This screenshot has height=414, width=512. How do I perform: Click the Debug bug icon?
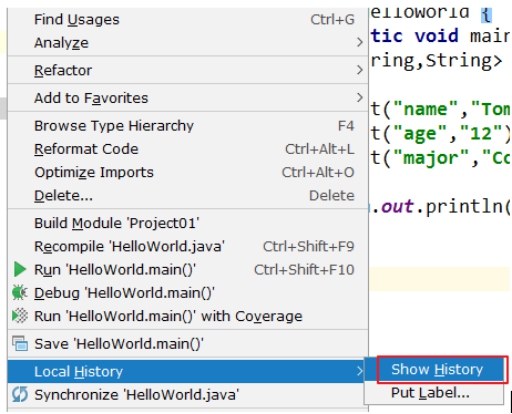point(19,293)
